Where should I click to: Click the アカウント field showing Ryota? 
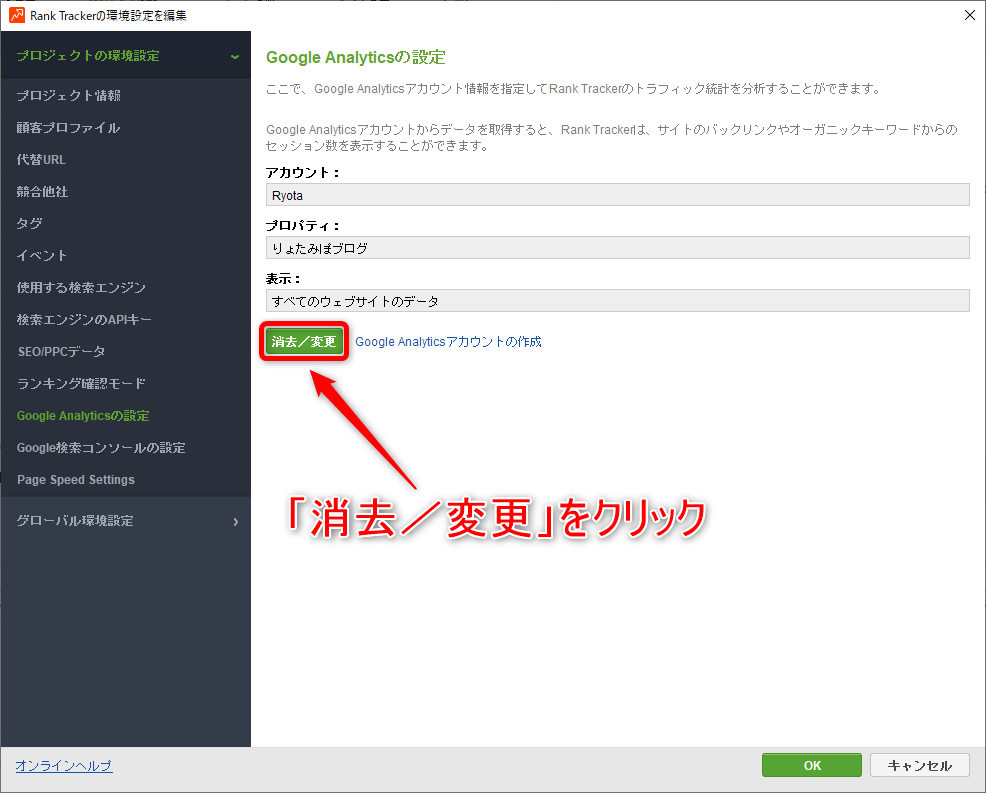pyautogui.click(x=617, y=195)
